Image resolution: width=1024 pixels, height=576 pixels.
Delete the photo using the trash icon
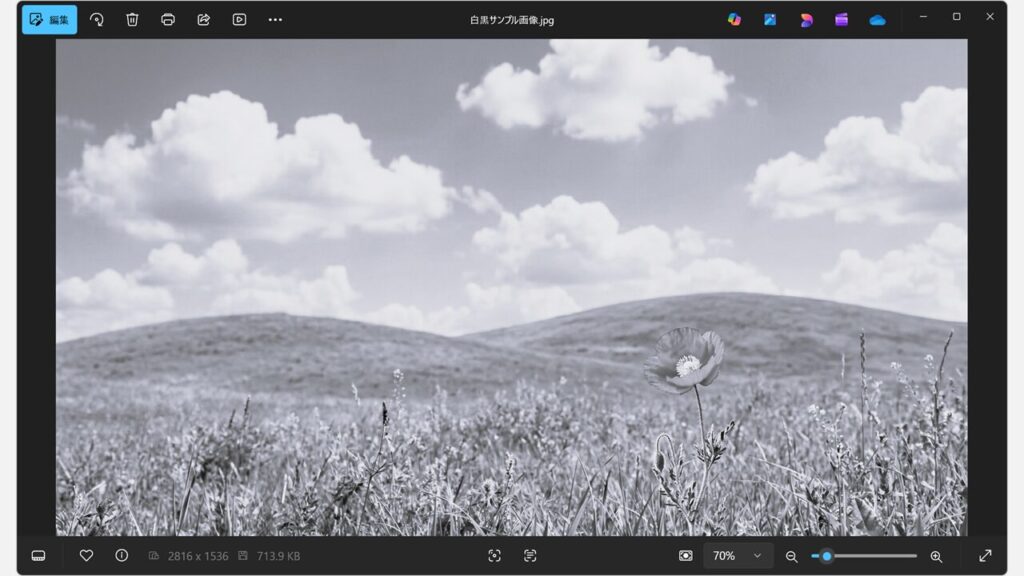(x=132, y=19)
